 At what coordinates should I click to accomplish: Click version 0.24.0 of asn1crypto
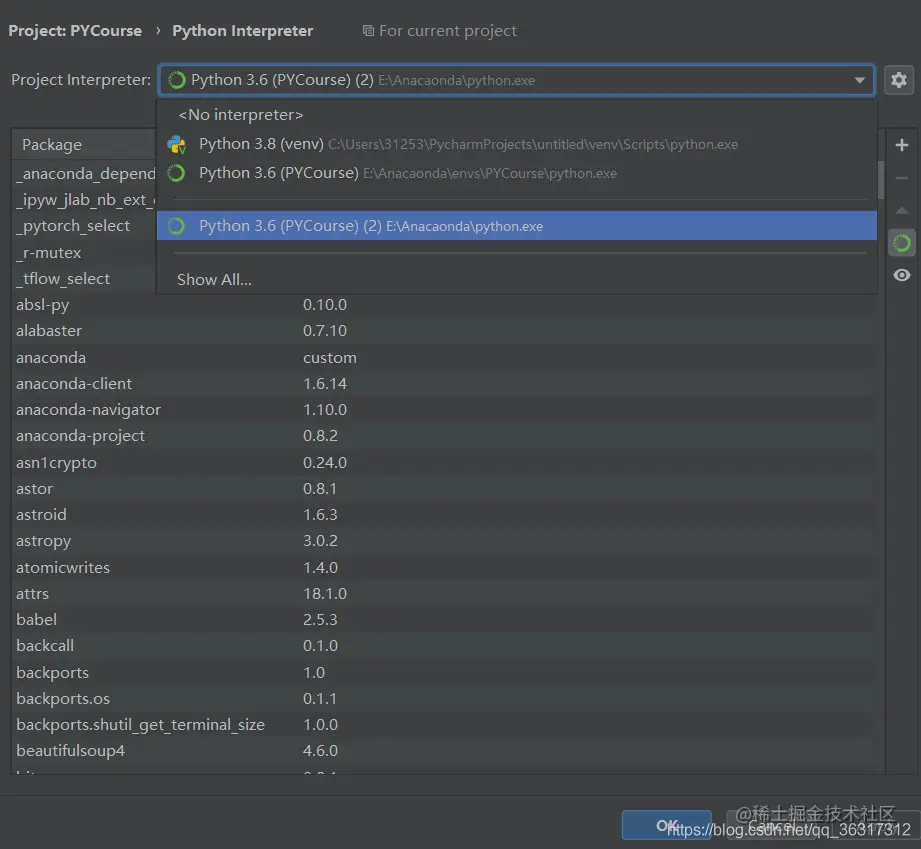tap(325, 462)
